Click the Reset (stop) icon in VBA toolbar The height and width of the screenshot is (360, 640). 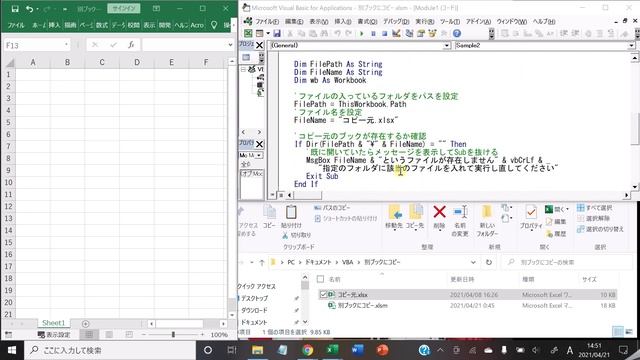pos(384,33)
